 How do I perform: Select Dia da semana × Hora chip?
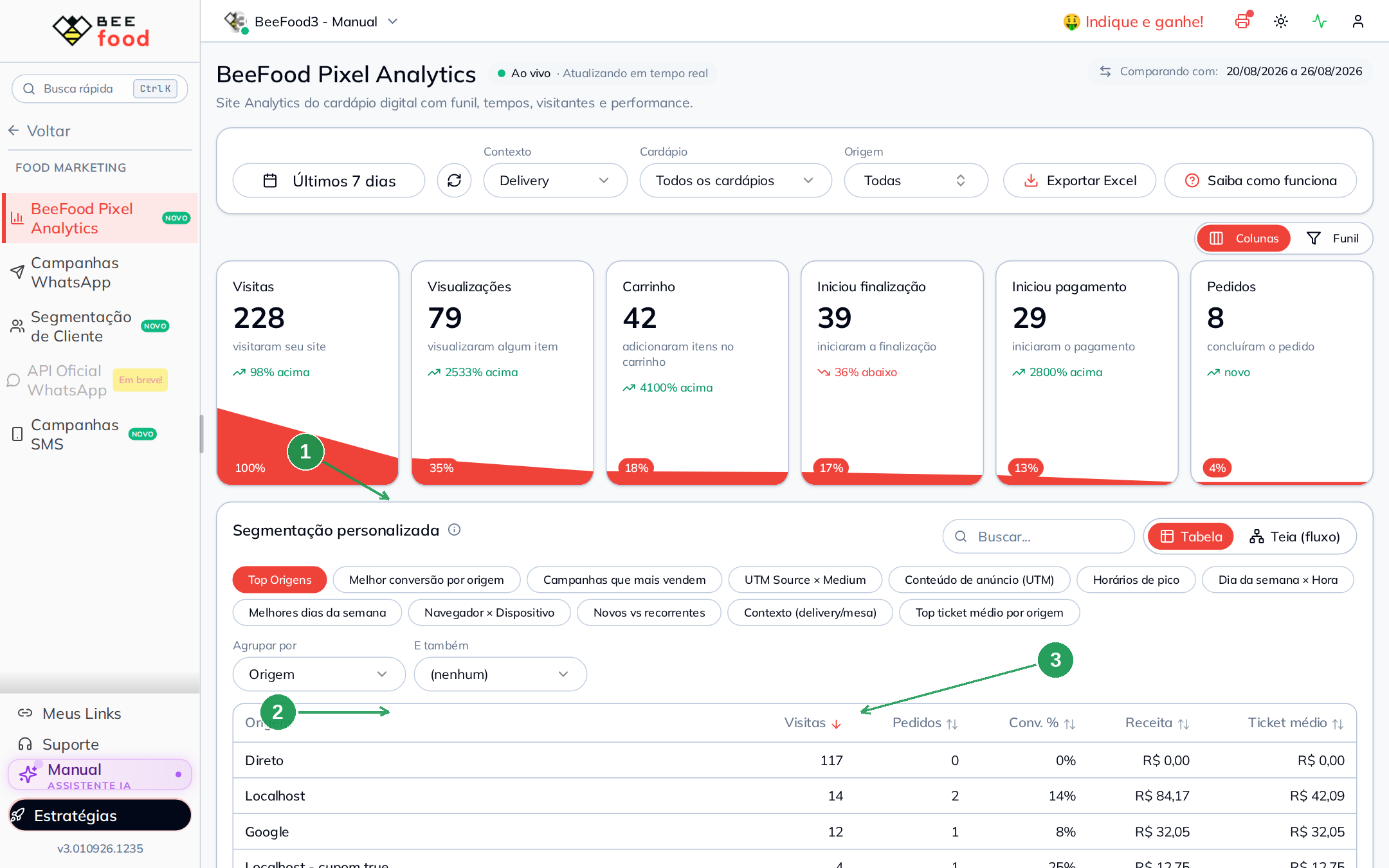pos(1278,580)
